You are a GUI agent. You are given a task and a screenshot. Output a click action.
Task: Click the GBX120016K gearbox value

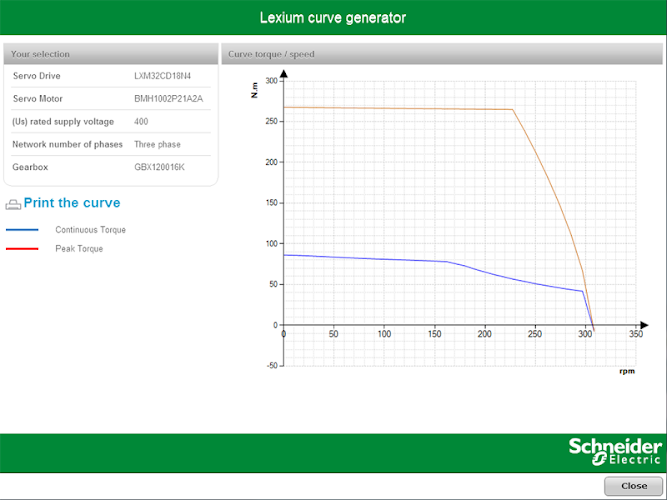pos(160,167)
